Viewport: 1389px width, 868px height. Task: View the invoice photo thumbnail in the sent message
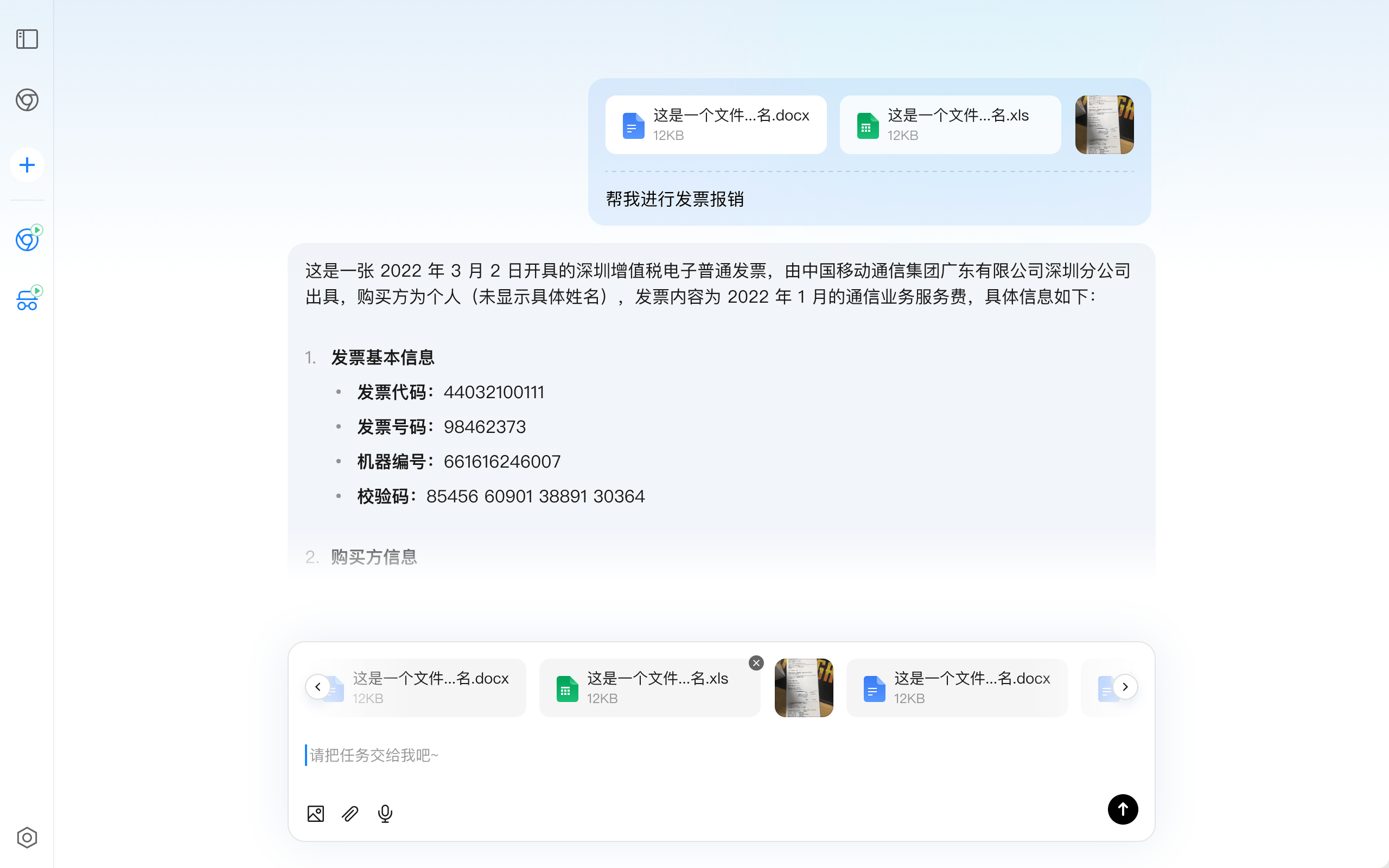(1104, 125)
